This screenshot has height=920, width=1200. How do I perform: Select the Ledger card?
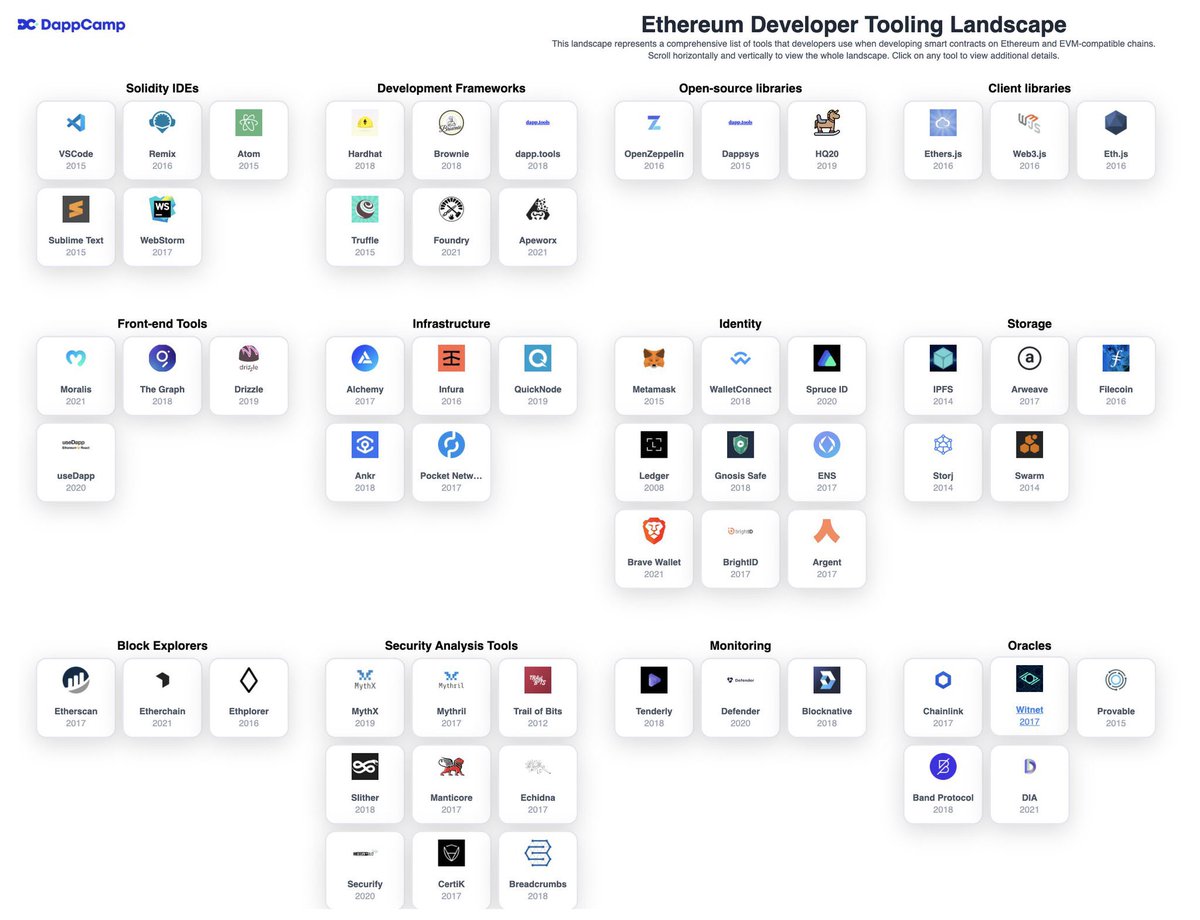click(654, 462)
